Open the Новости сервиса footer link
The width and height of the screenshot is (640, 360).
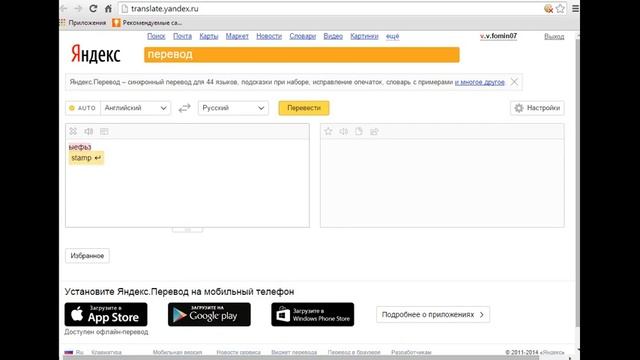[238, 352]
